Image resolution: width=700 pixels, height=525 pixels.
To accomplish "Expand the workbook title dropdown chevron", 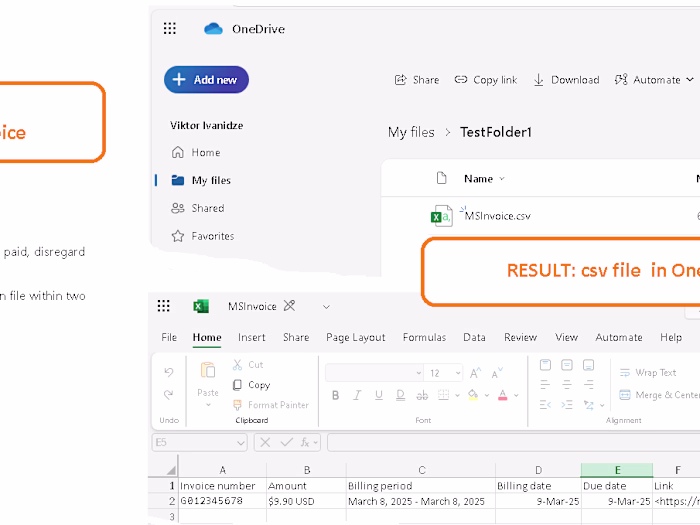I will pos(326,307).
